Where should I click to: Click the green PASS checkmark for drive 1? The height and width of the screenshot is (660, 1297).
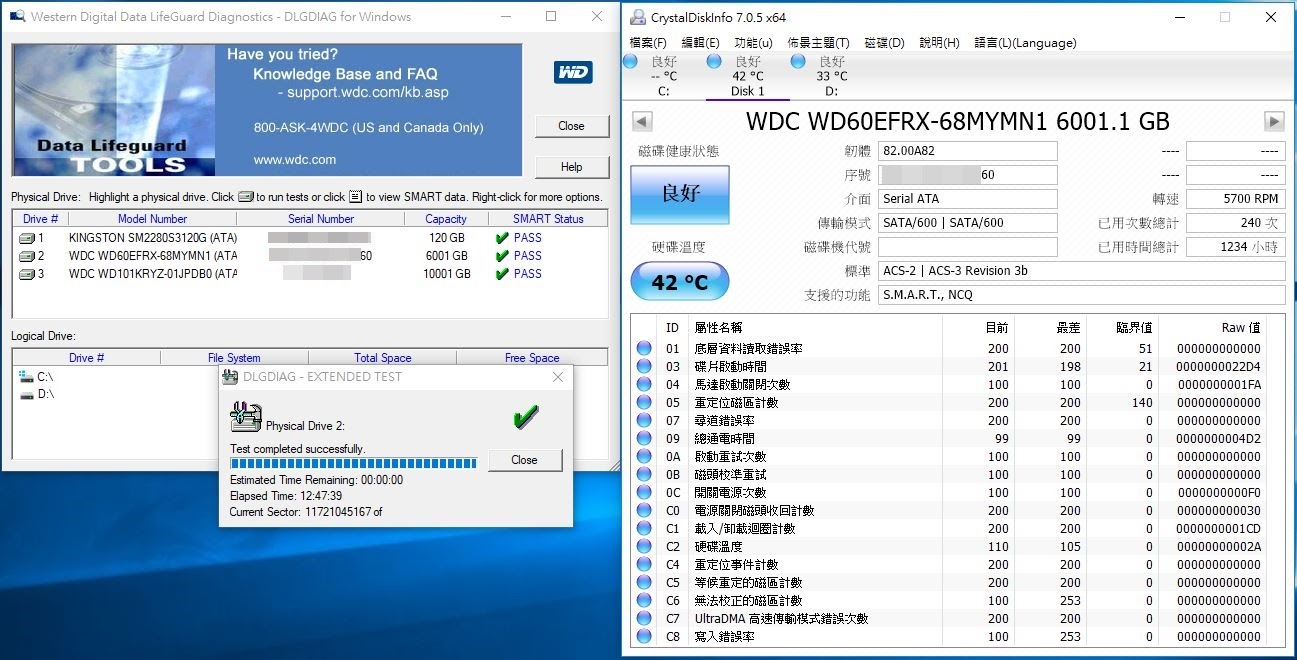(x=502, y=238)
